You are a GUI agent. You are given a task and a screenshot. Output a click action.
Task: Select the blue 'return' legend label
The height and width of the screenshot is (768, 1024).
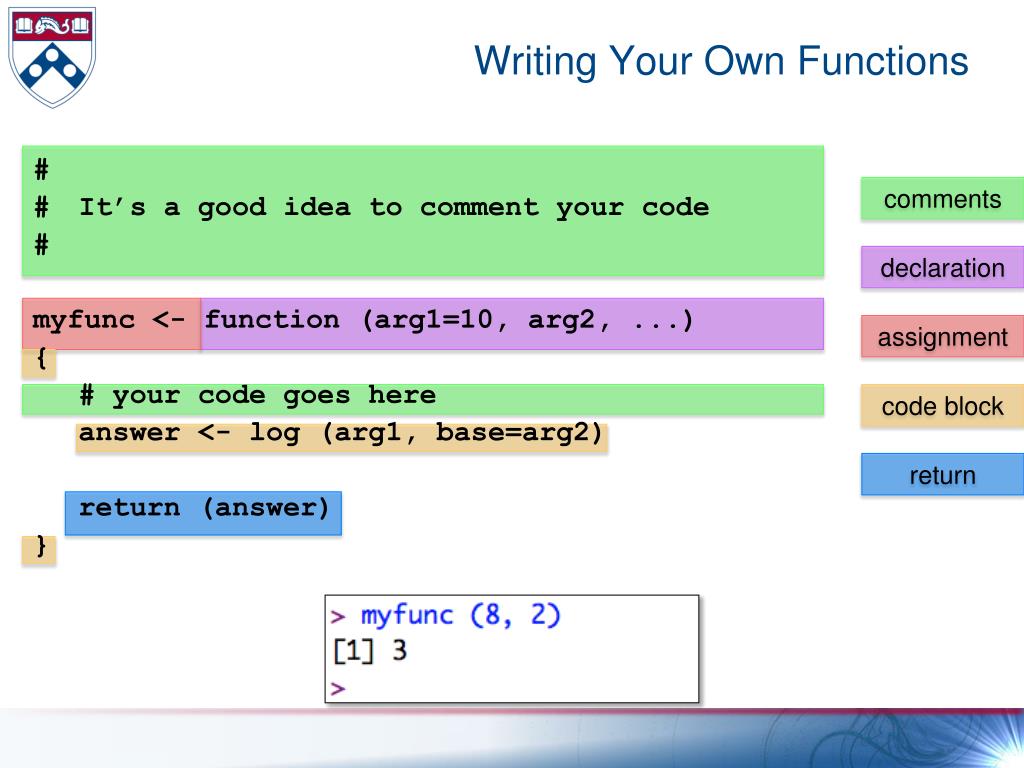(x=942, y=475)
